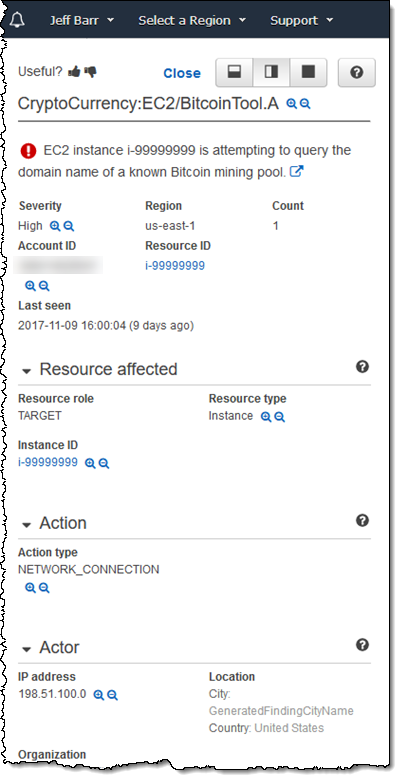Click zoom-in filter next to finding title
This screenshot has height=780, width=400.
(292, 103)
